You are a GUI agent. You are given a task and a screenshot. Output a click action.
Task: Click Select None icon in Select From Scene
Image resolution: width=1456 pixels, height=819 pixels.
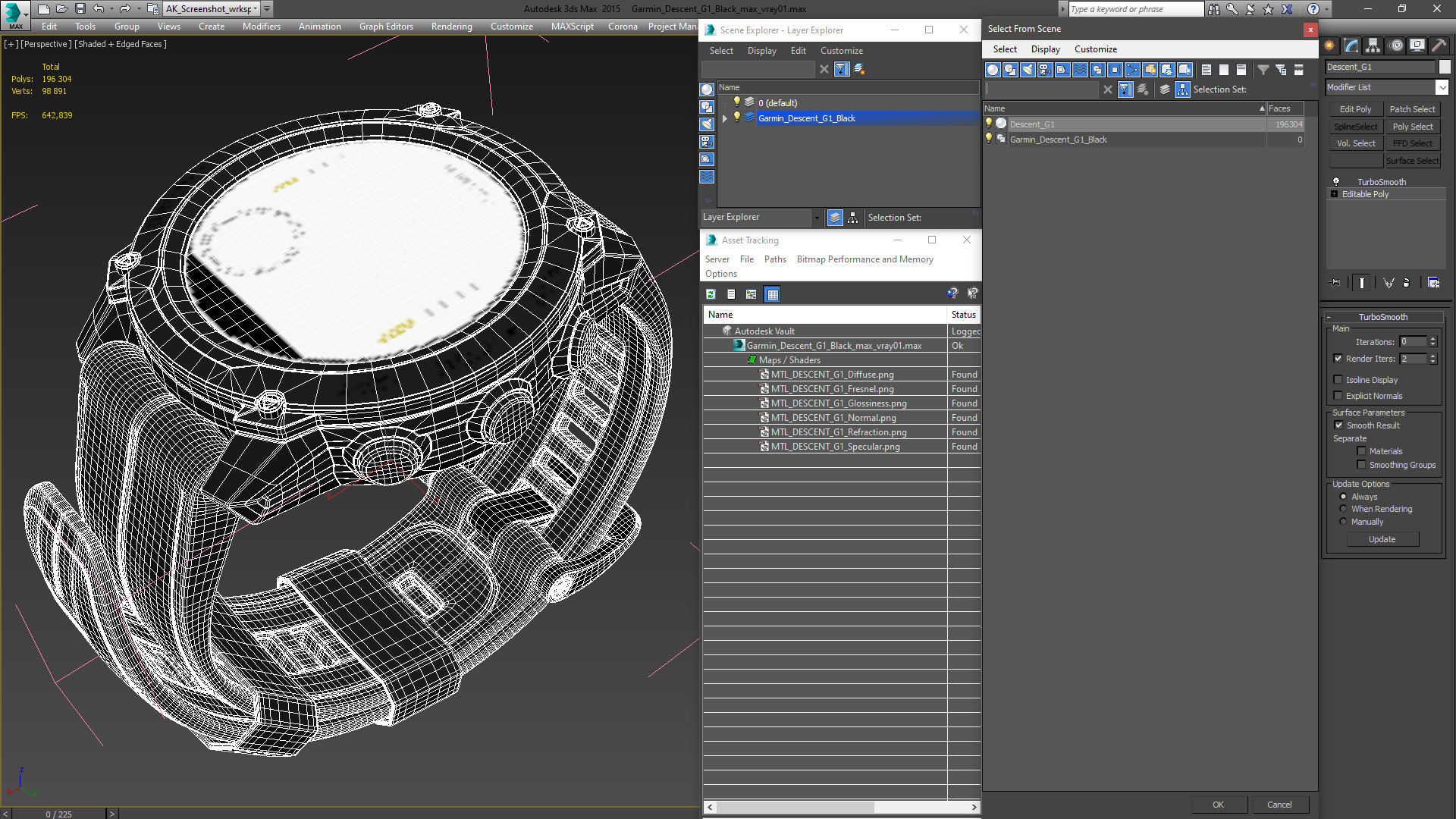1224,70
